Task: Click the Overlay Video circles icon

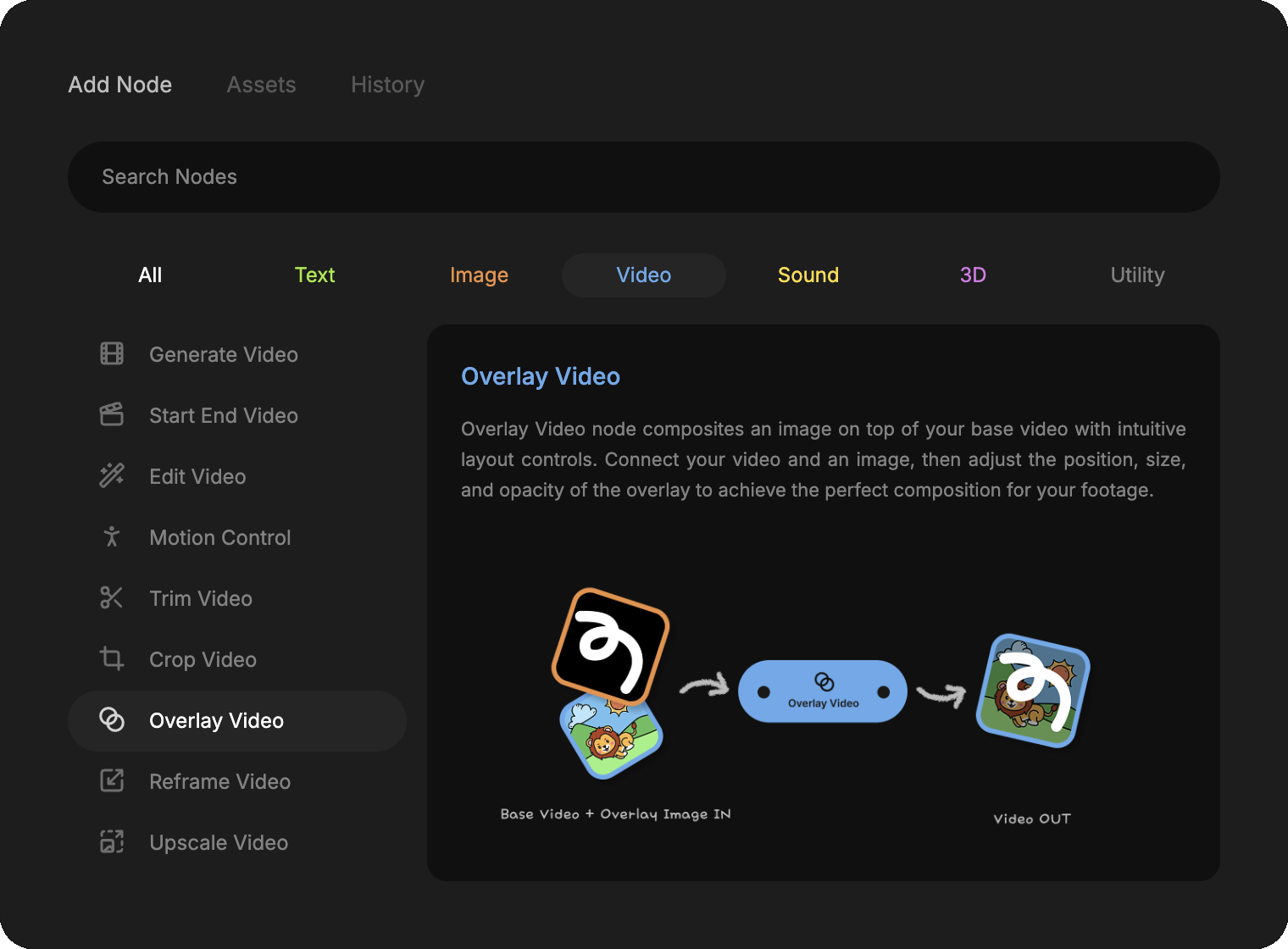Action: (112, 720)
